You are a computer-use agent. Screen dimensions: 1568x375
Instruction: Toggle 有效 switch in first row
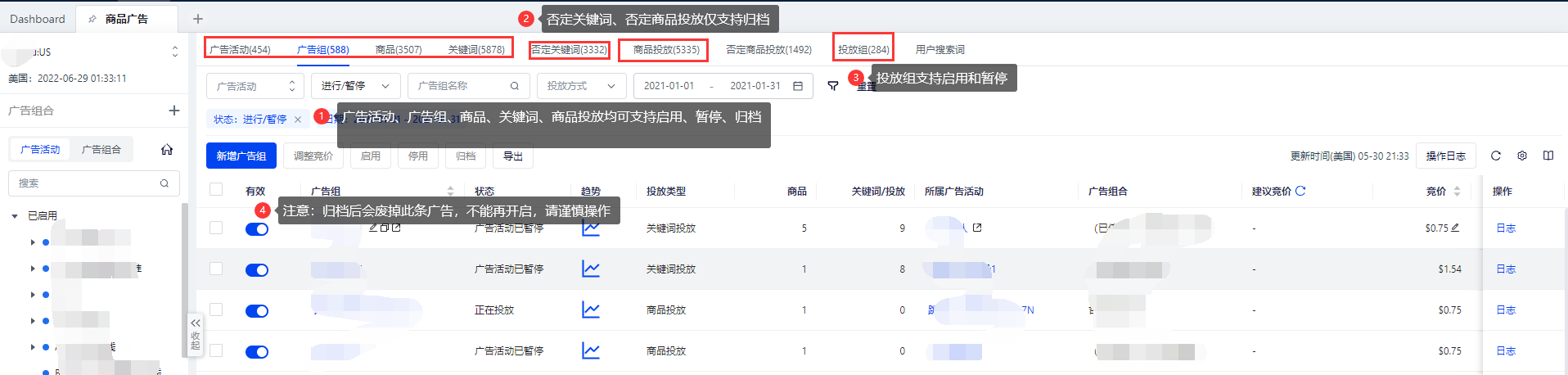(257, 229)
